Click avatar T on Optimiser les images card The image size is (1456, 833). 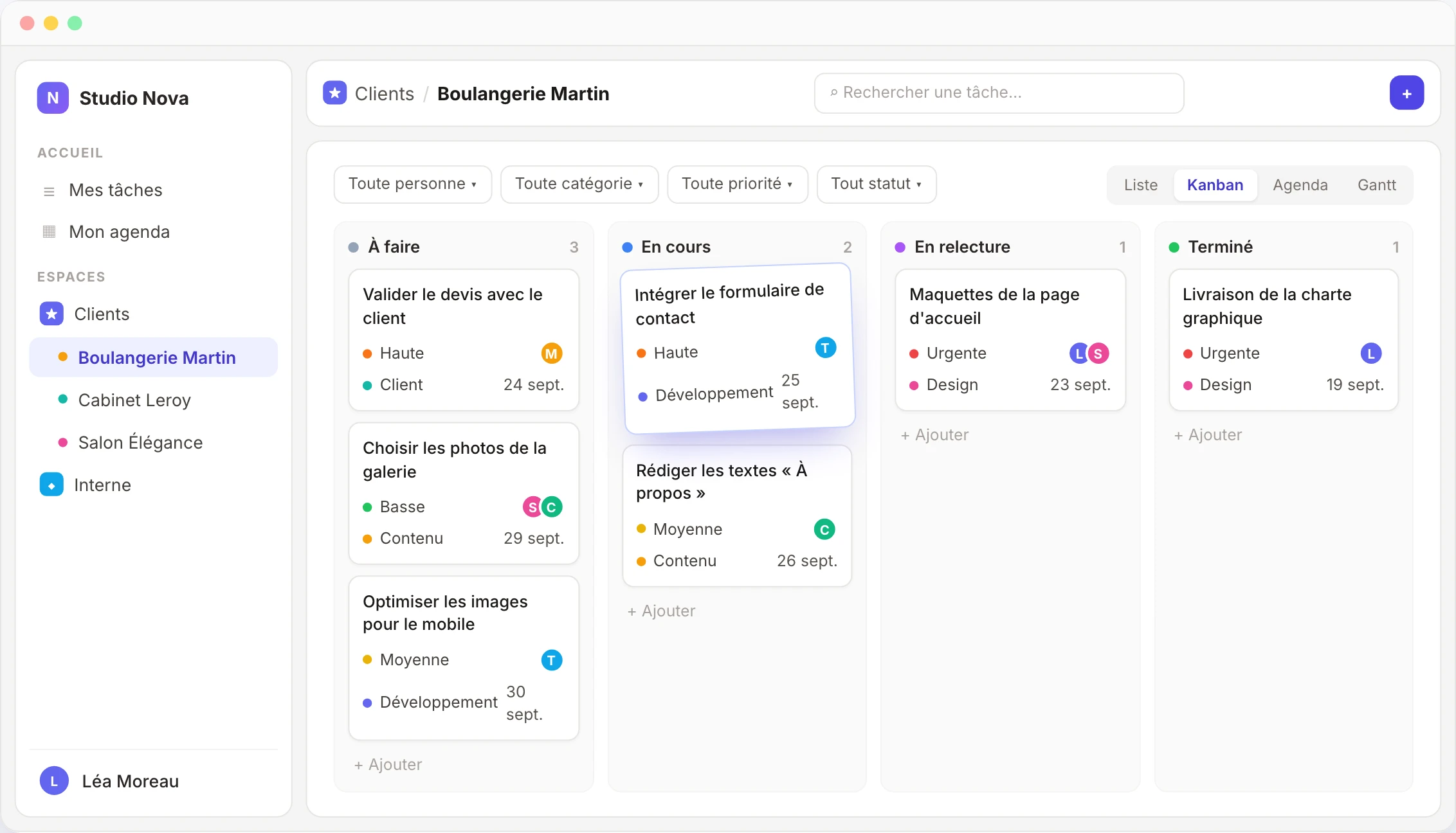(551, 660)
